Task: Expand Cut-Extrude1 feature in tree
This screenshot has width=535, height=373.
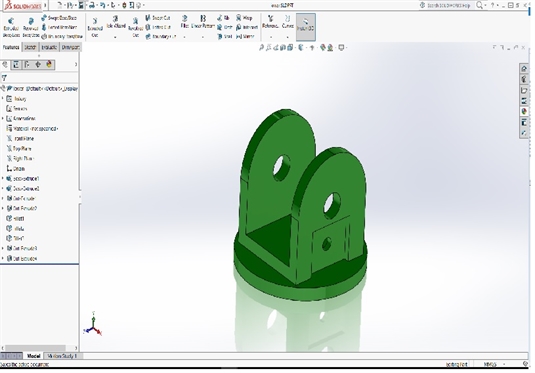Action: (3, 198)
